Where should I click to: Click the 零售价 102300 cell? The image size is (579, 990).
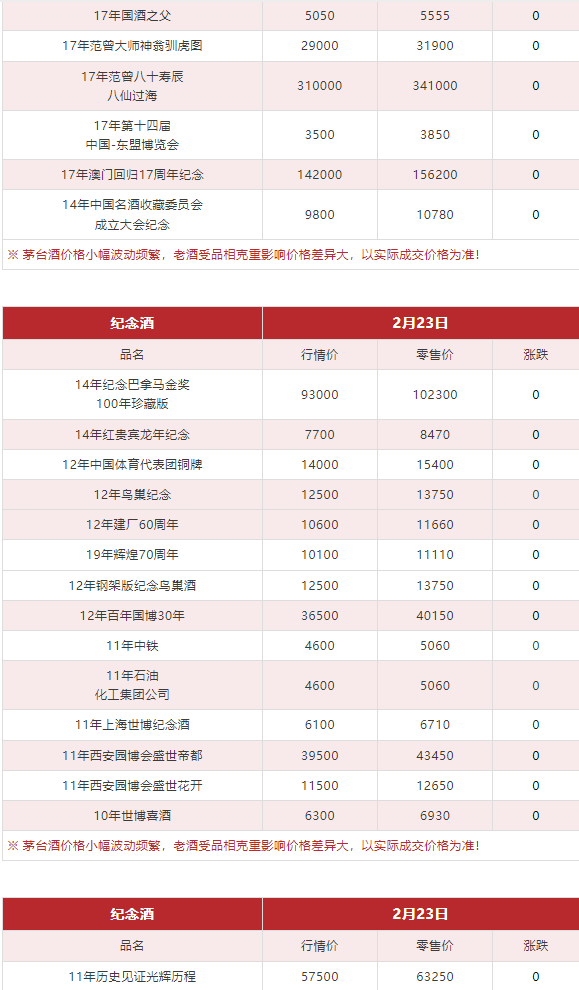click(435, 395)
